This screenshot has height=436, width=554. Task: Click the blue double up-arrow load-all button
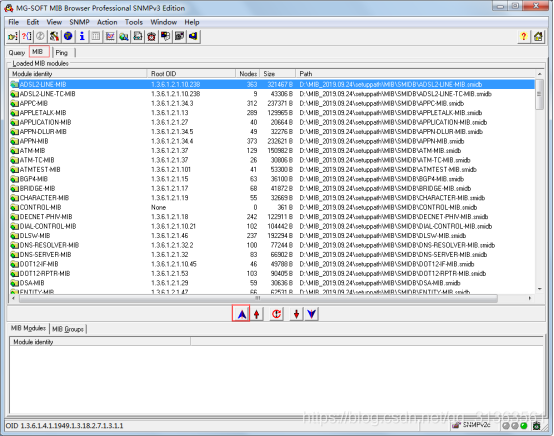(241, 314)
